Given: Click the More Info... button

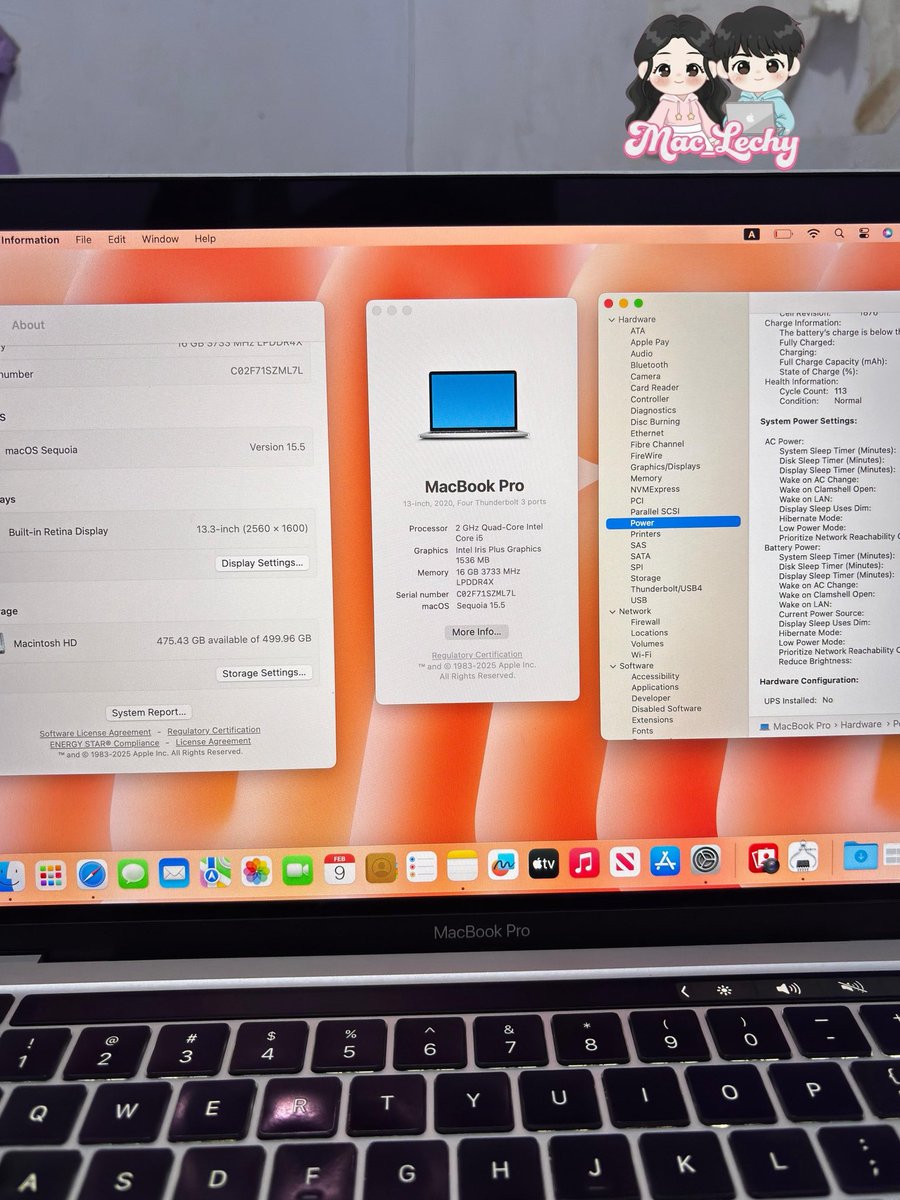Looking at the screenshot, I should tap(476, 632).
